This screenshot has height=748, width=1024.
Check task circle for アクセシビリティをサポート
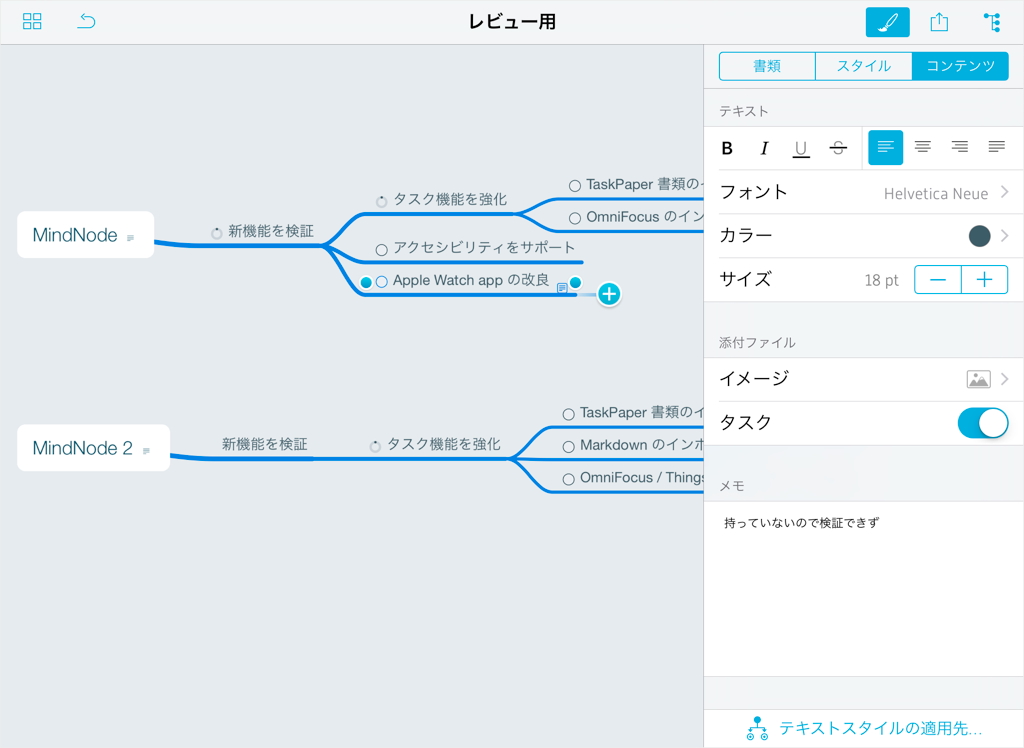382,250
